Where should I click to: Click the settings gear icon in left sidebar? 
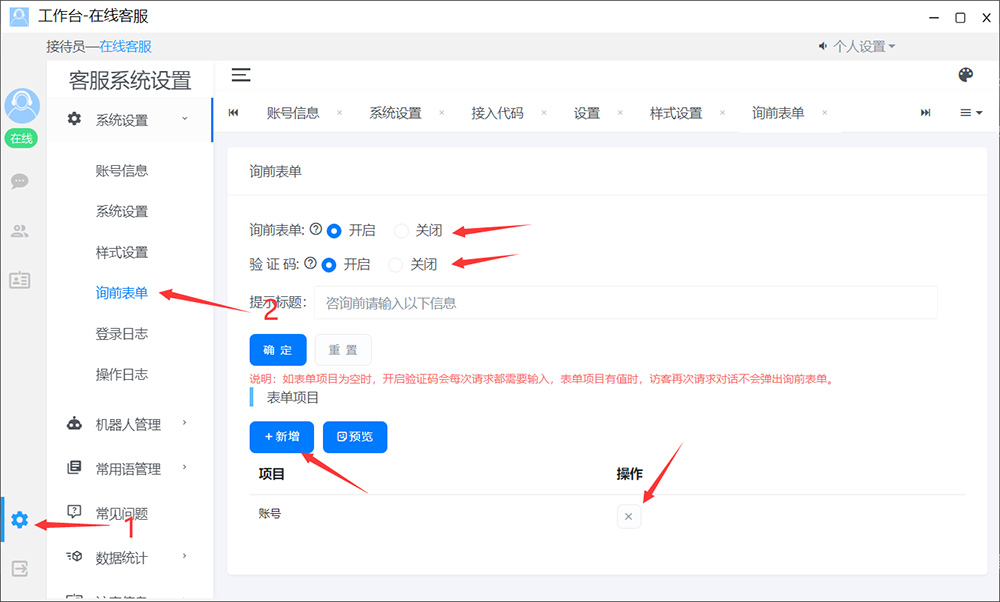coord(20,520)
